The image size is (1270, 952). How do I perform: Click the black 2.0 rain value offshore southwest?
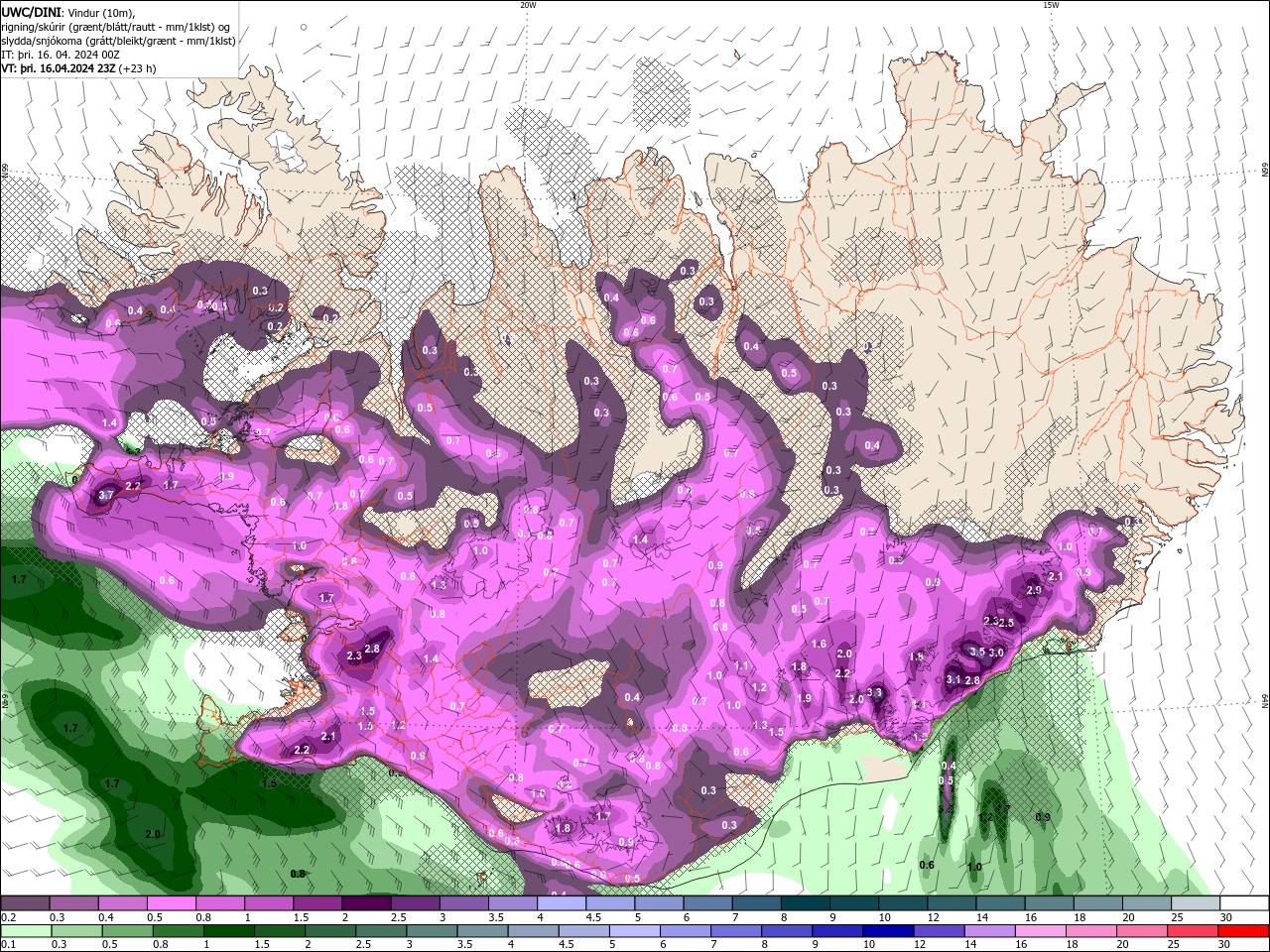(x=153, y=834)
